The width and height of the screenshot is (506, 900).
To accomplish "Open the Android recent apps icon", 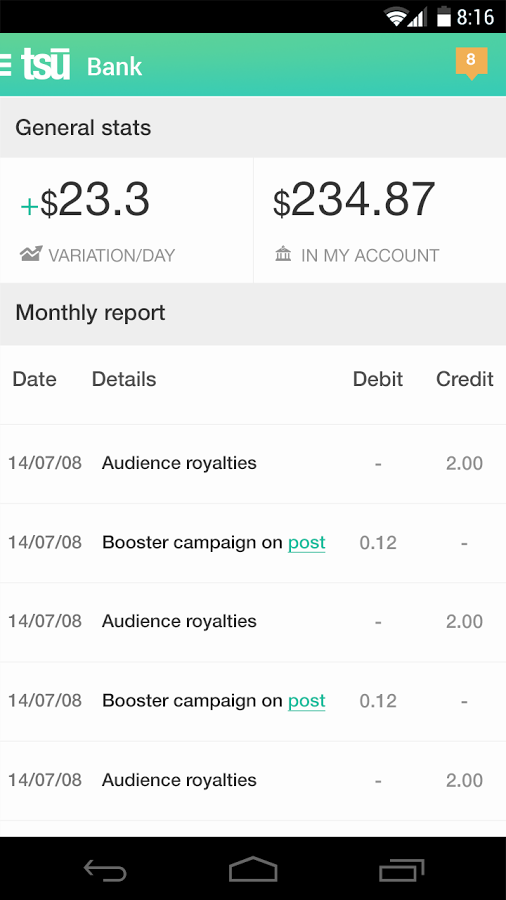I will (401, 870).
